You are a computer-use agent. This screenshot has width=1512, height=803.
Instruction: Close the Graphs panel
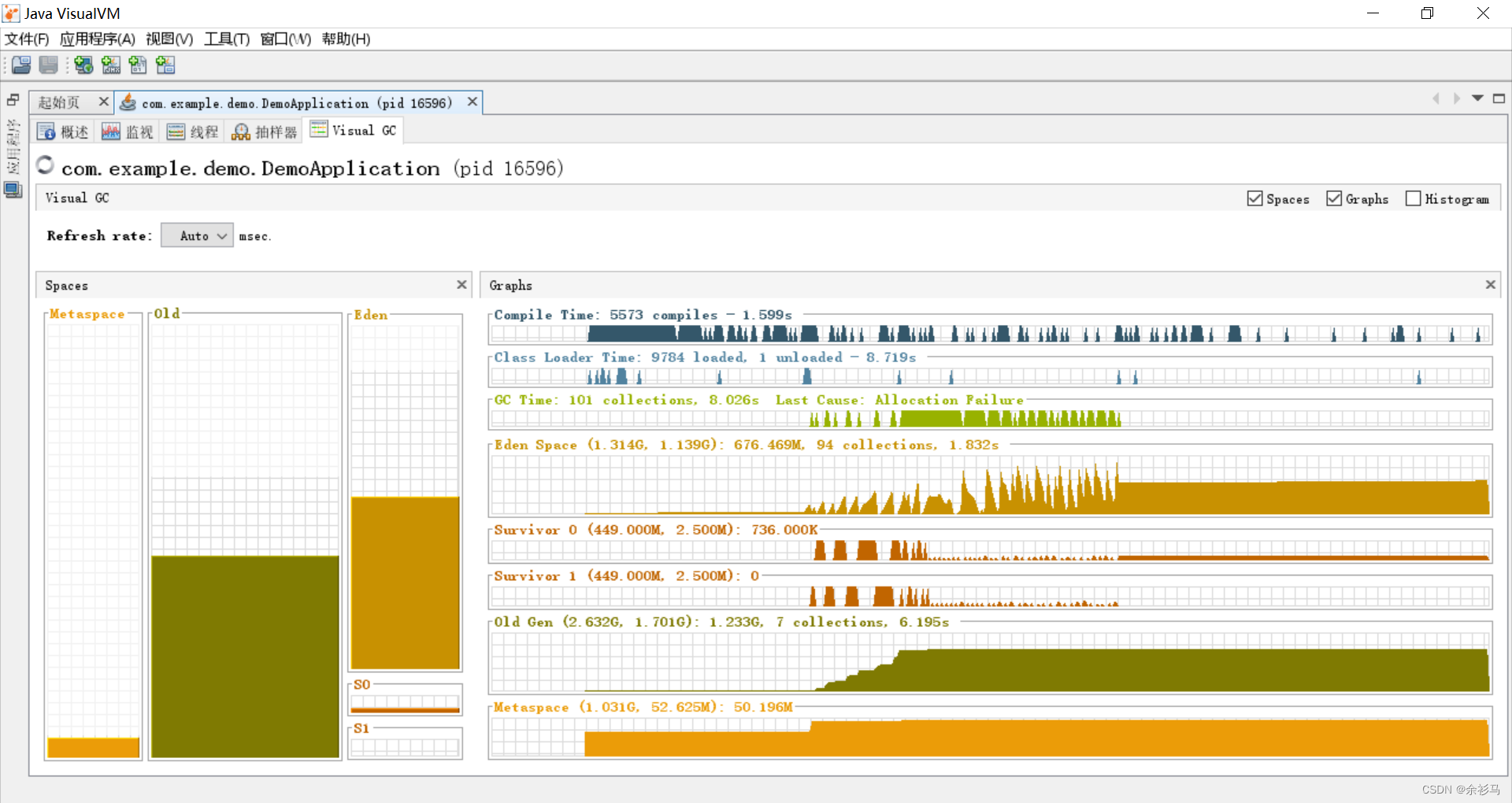(x=1490, y=284)
